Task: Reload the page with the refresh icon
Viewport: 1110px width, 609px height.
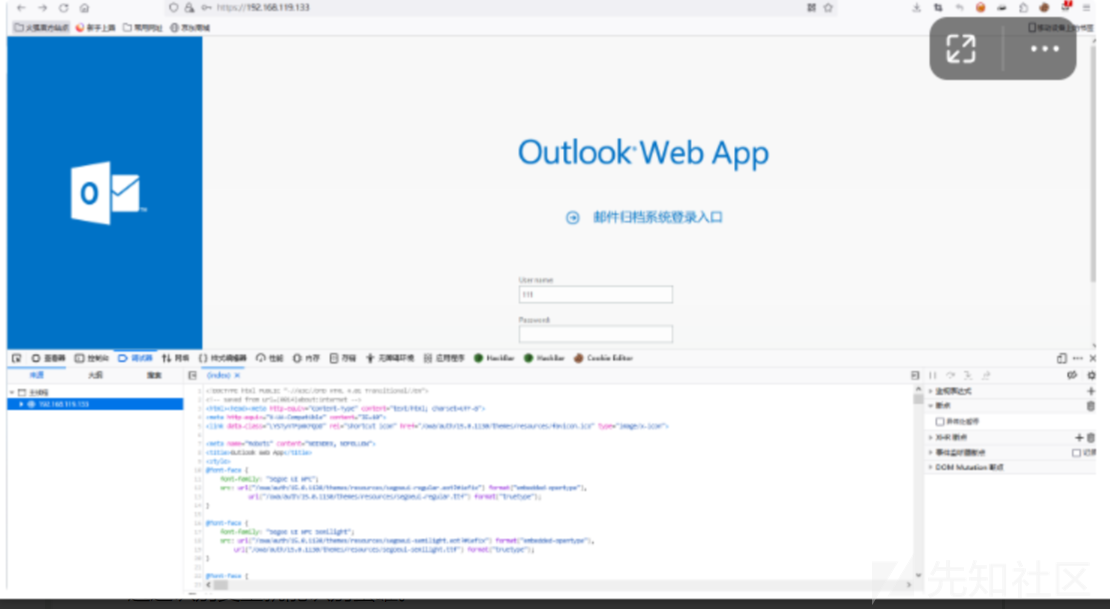Action: click(63, 8)
